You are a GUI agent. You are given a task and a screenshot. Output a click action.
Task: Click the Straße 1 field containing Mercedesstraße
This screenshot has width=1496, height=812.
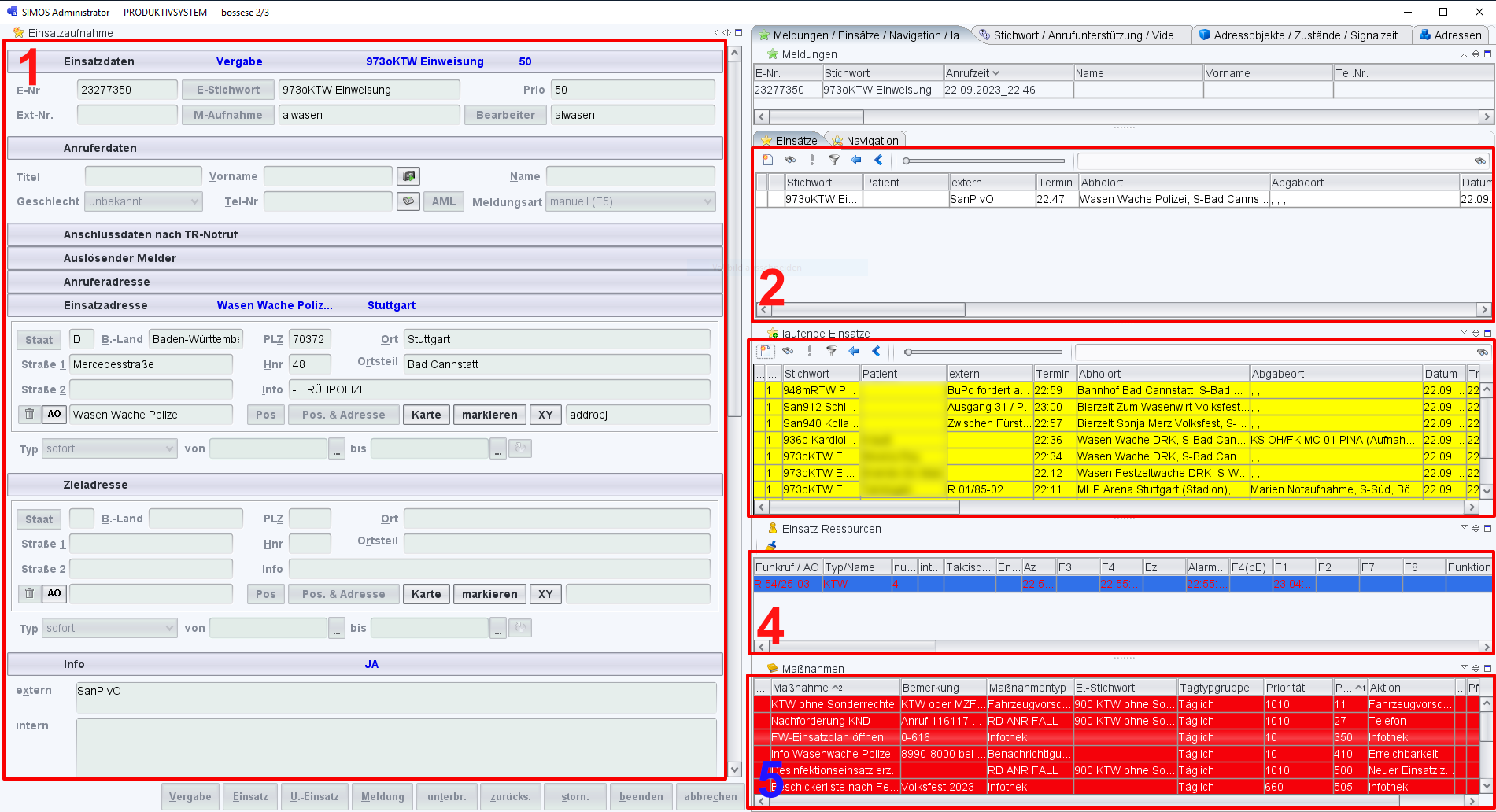[150, 364]
